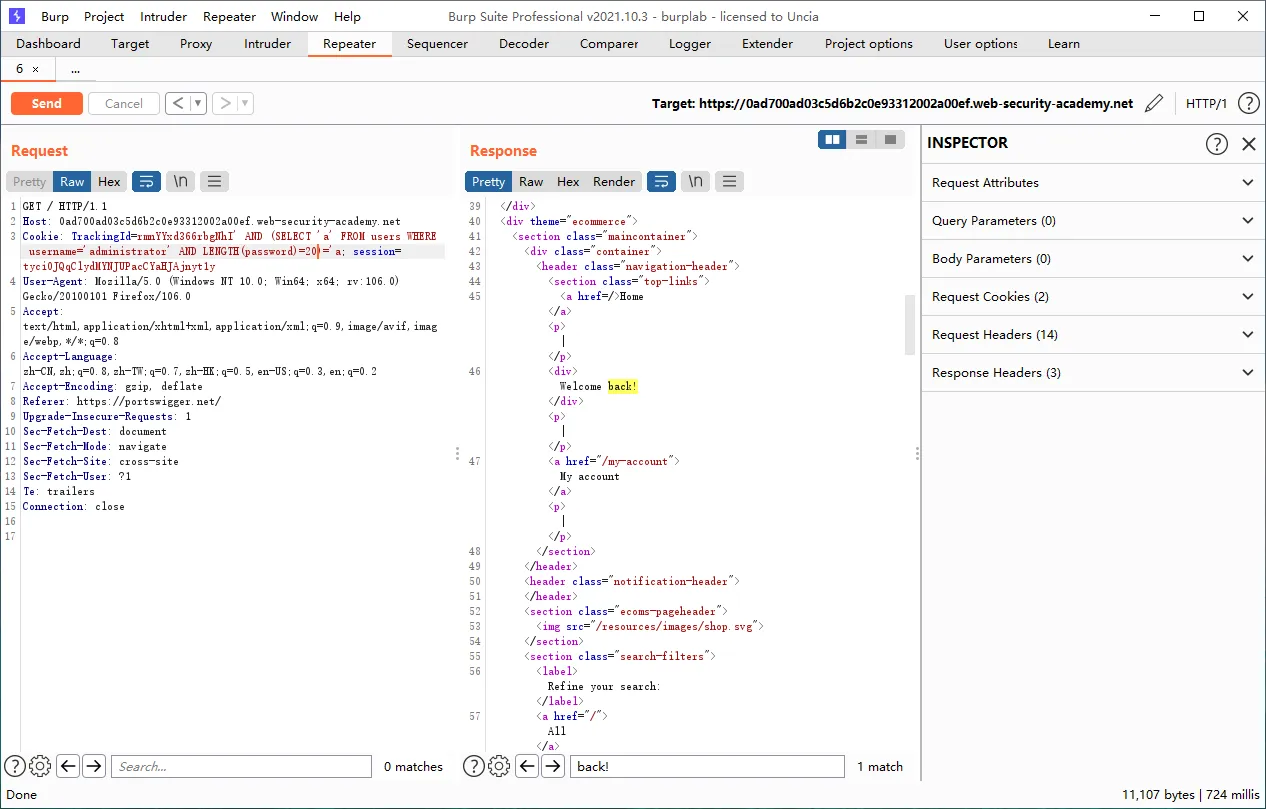
Task: Open back history dropdown arrow
Action: (198, 103)
